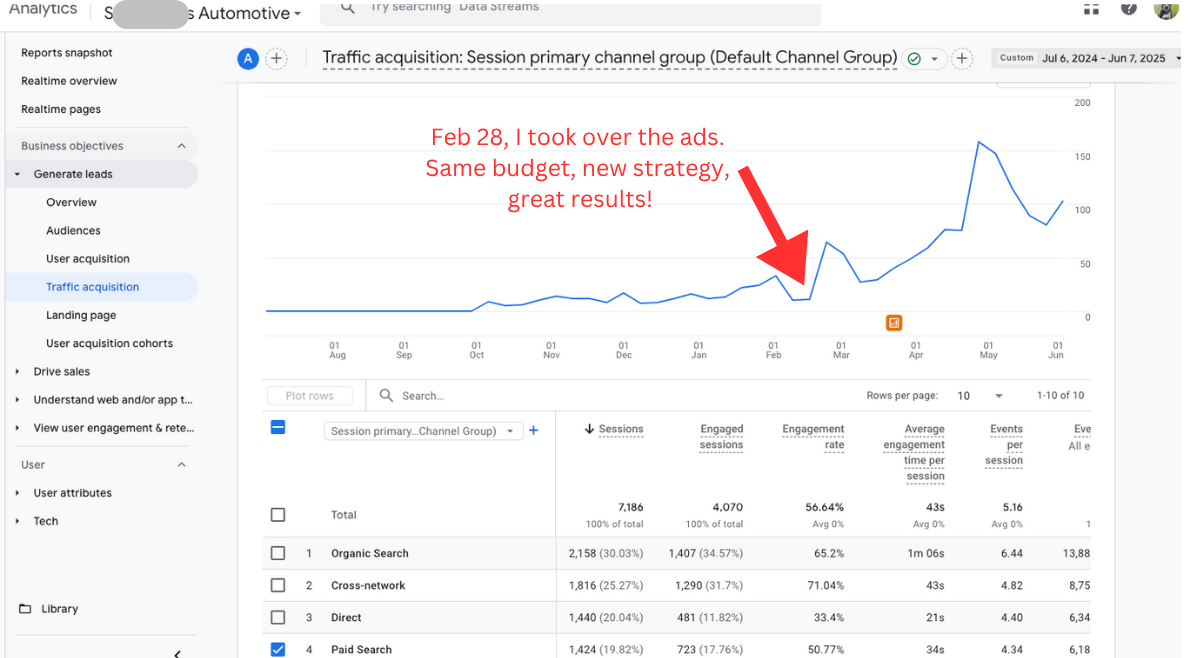Go to the Audiences report
The height and width of the screenshot is (658, 1188).
(73, 230)
